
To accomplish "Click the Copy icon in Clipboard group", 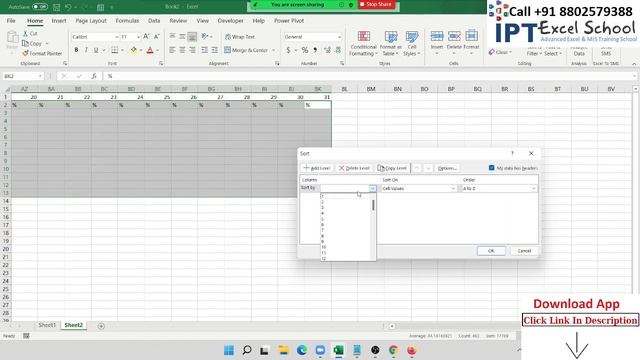I will pos(25,43).
